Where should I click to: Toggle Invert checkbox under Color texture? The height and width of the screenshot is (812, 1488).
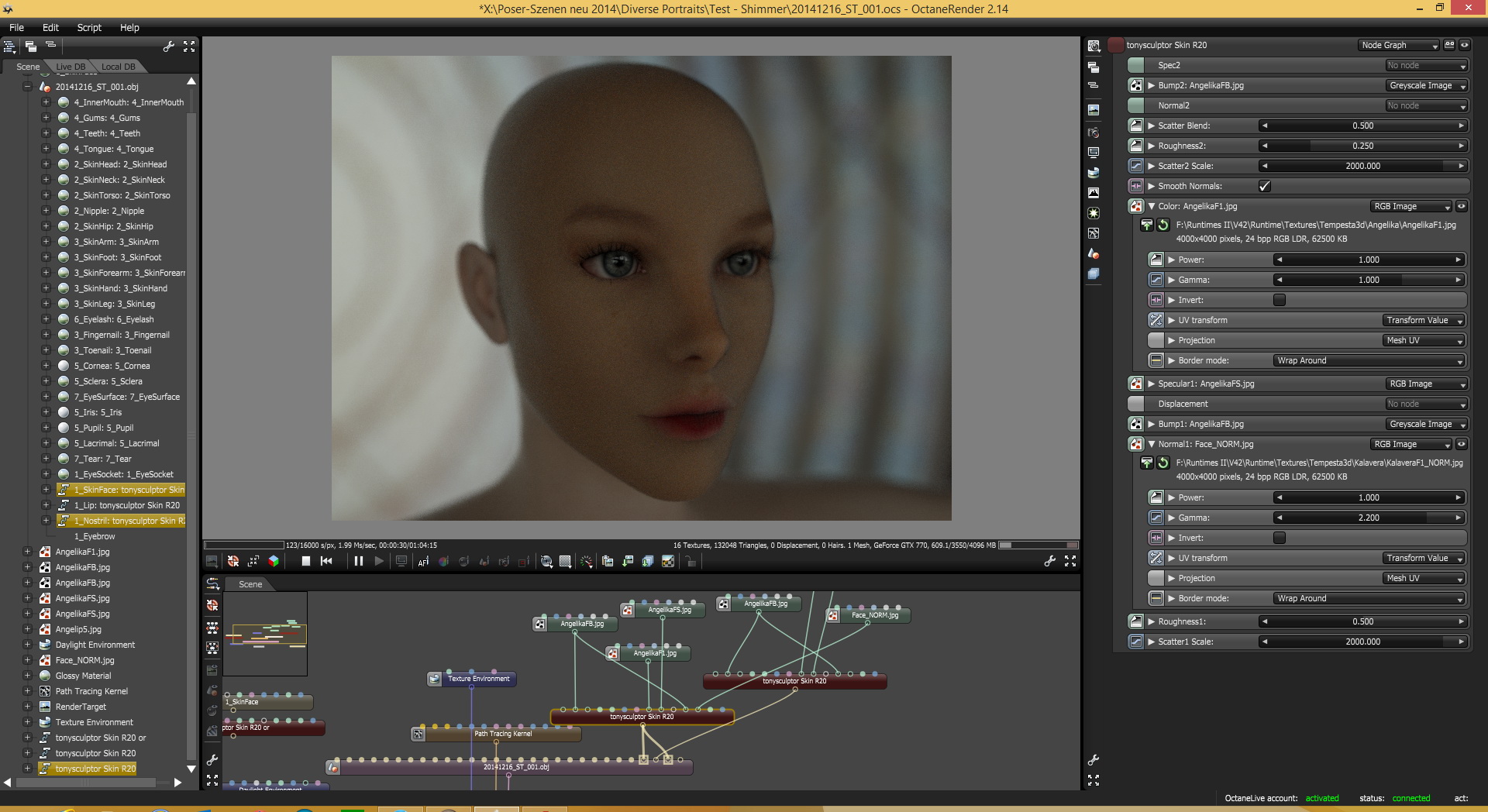pyautogui.click(x=1280, y=300)
